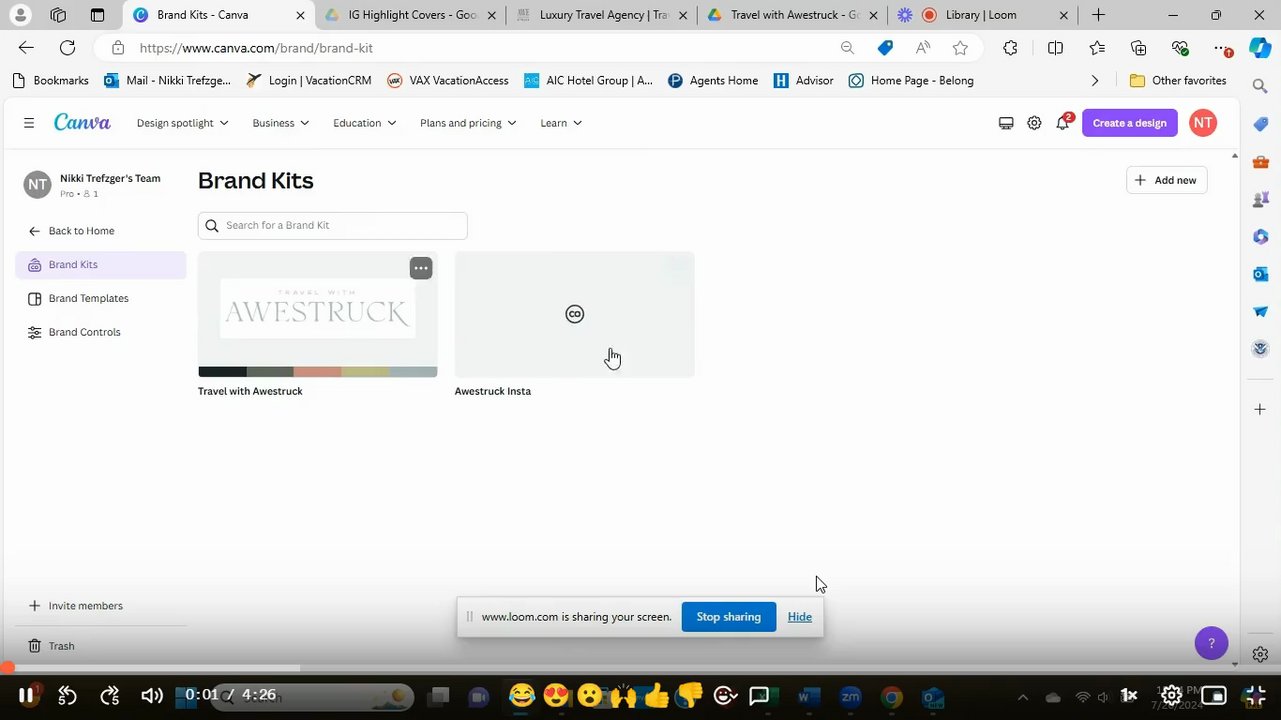Open the Edge tab actions menu
The width and height of the screenshot is (1281, 720).
97,15
